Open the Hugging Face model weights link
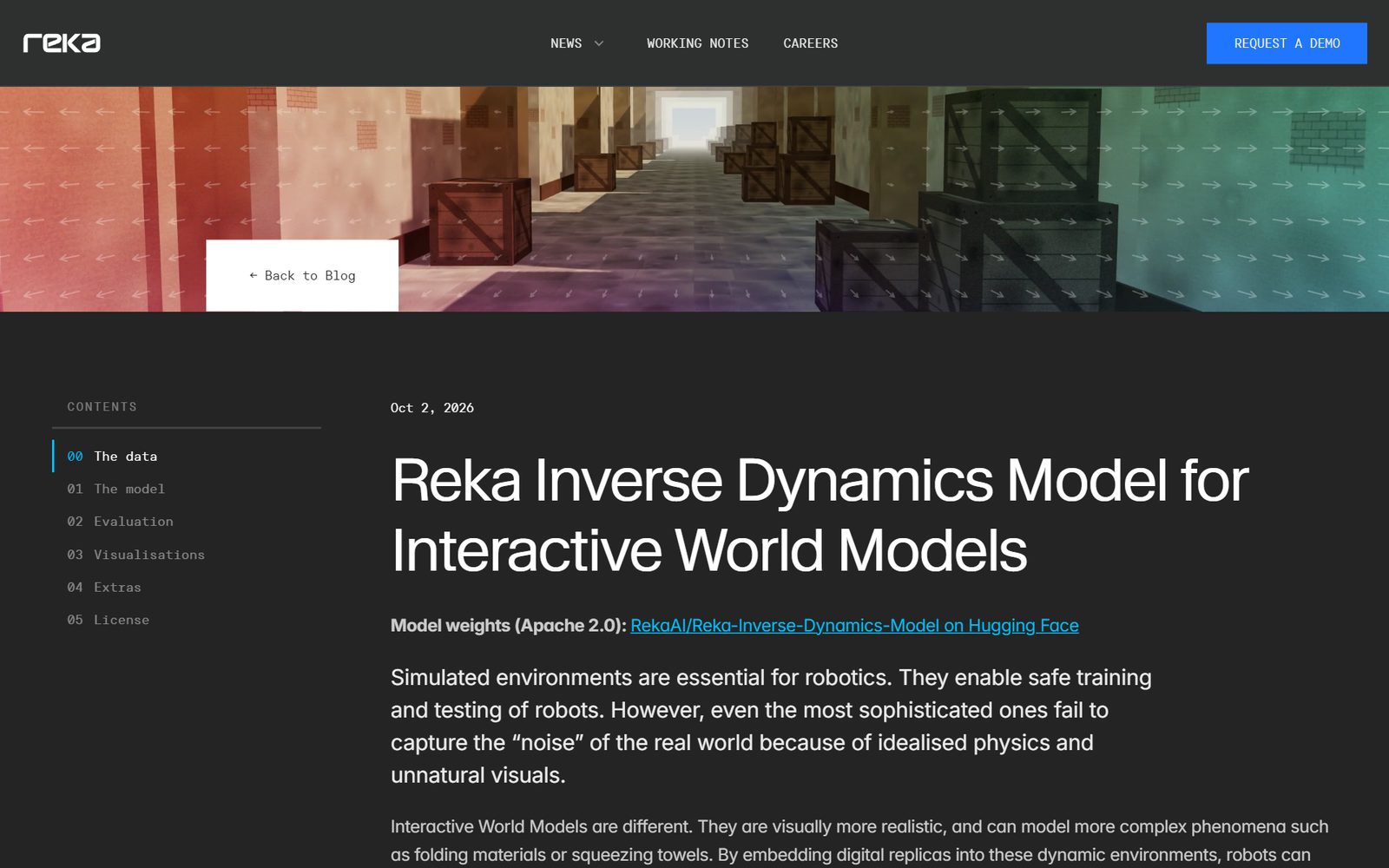1389x868 pixels. click(x=854, y=626)
